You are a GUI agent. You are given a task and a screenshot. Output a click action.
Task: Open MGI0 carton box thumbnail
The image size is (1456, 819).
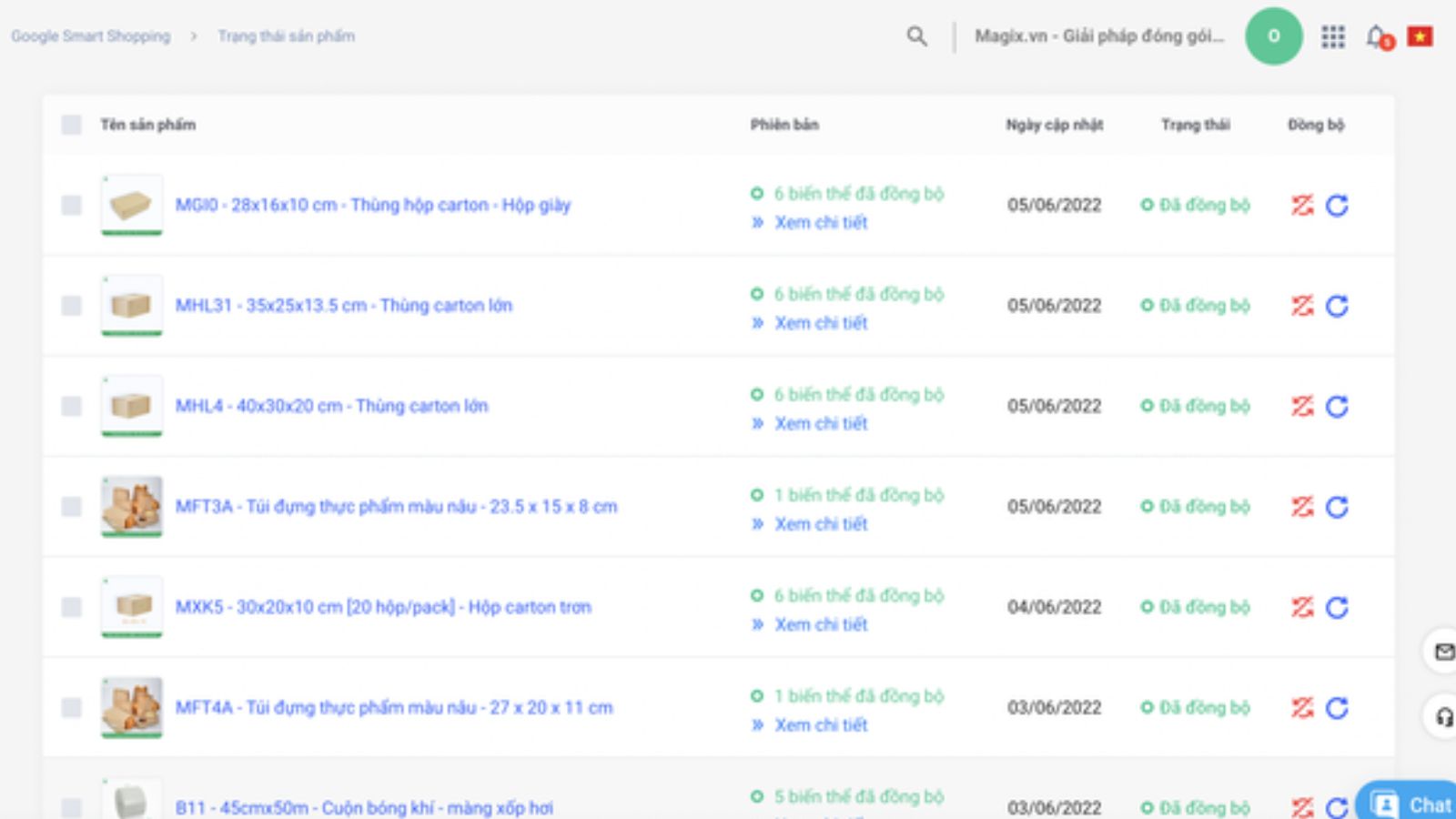coord(132,205)
